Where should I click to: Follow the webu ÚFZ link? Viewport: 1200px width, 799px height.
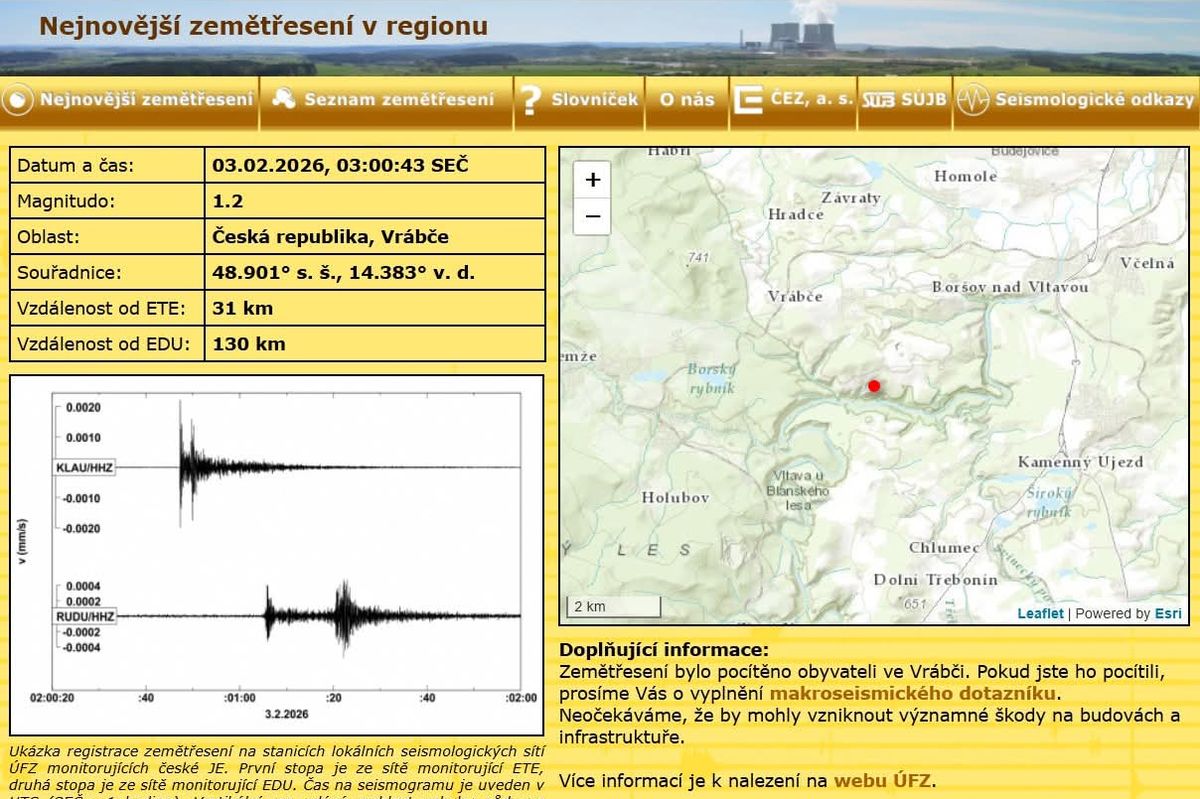884,781
